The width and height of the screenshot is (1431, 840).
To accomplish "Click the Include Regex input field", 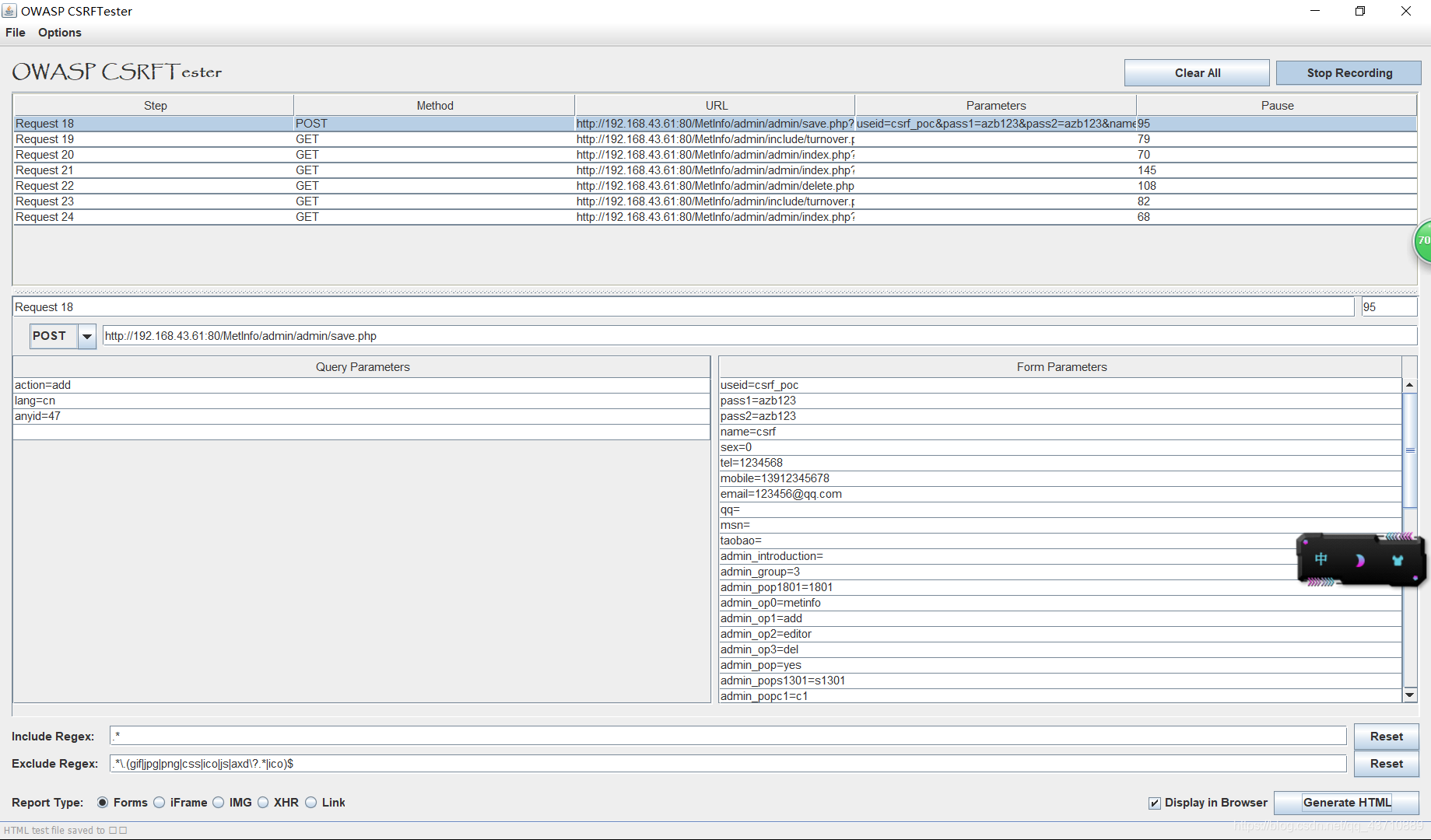I will click(728, 736).
